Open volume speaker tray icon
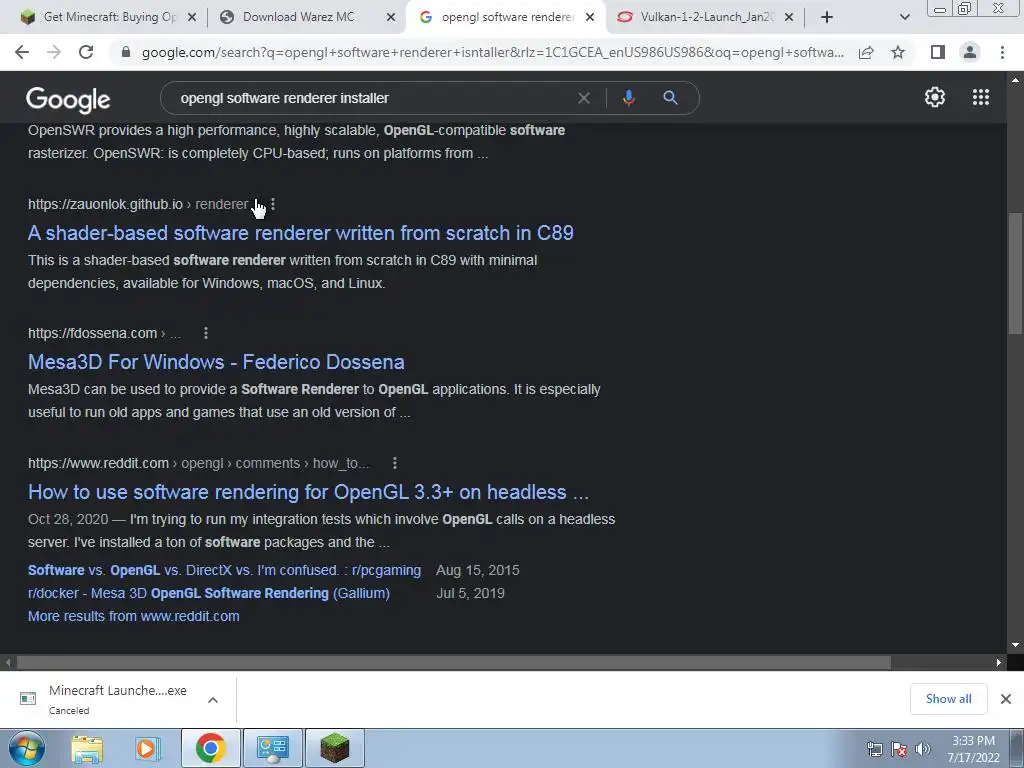Viewport: 1024px width, 768px height. tap(922, 749)
